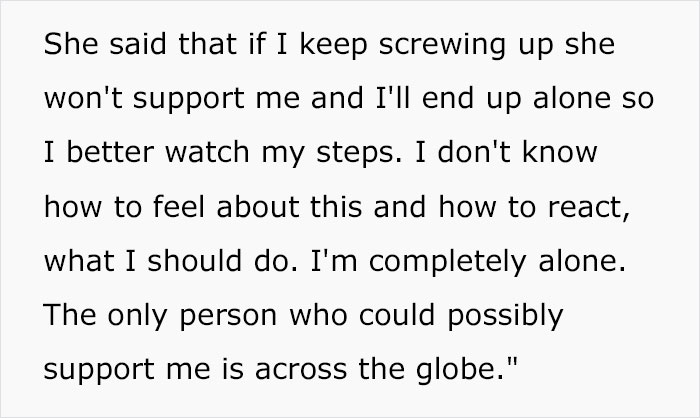Viewport: 700px width, 418px height.
Task: Click on the word "person"
Action: click(x=228, y=317)
